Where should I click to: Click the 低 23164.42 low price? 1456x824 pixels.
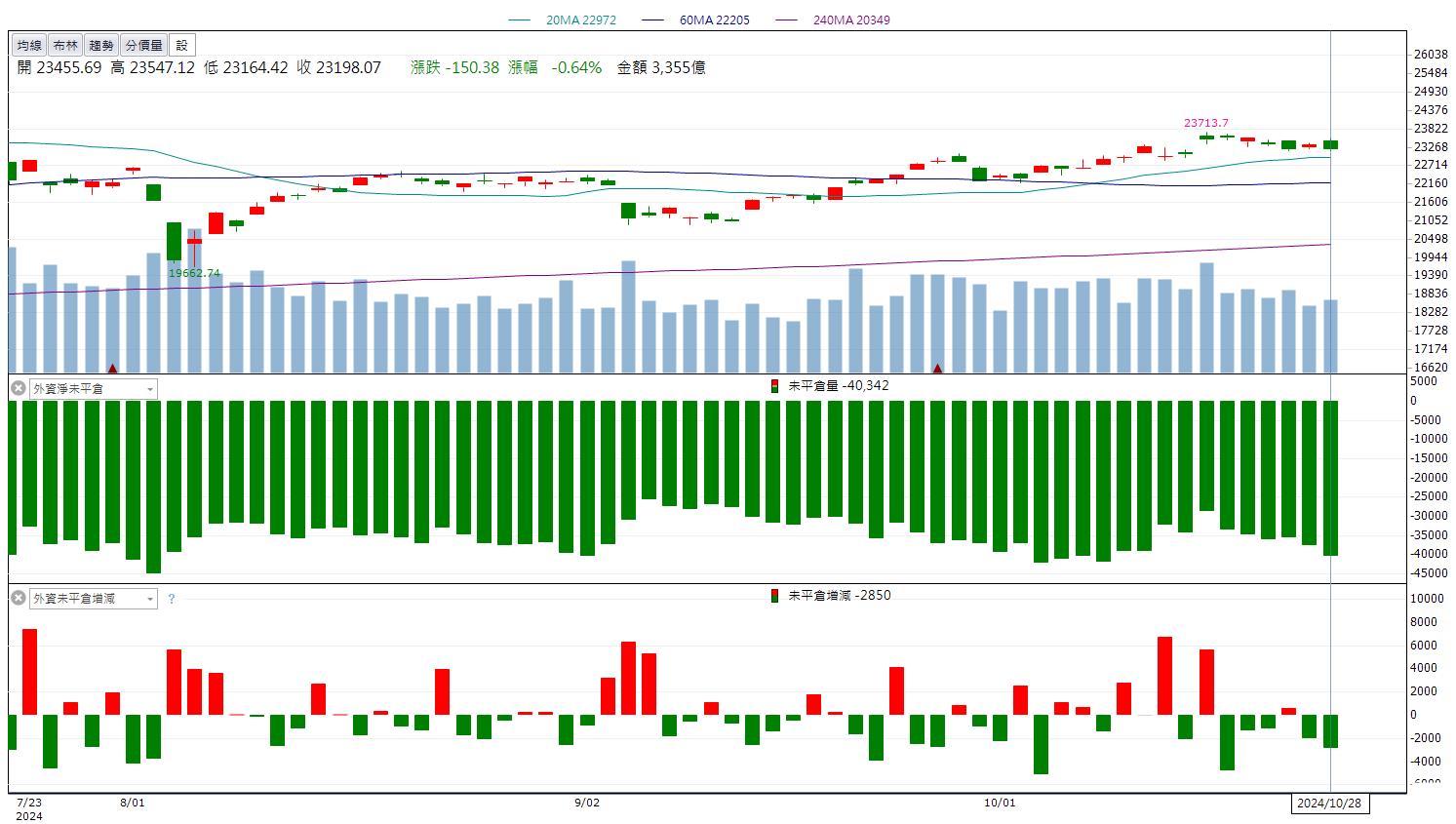tap(246, 67)
